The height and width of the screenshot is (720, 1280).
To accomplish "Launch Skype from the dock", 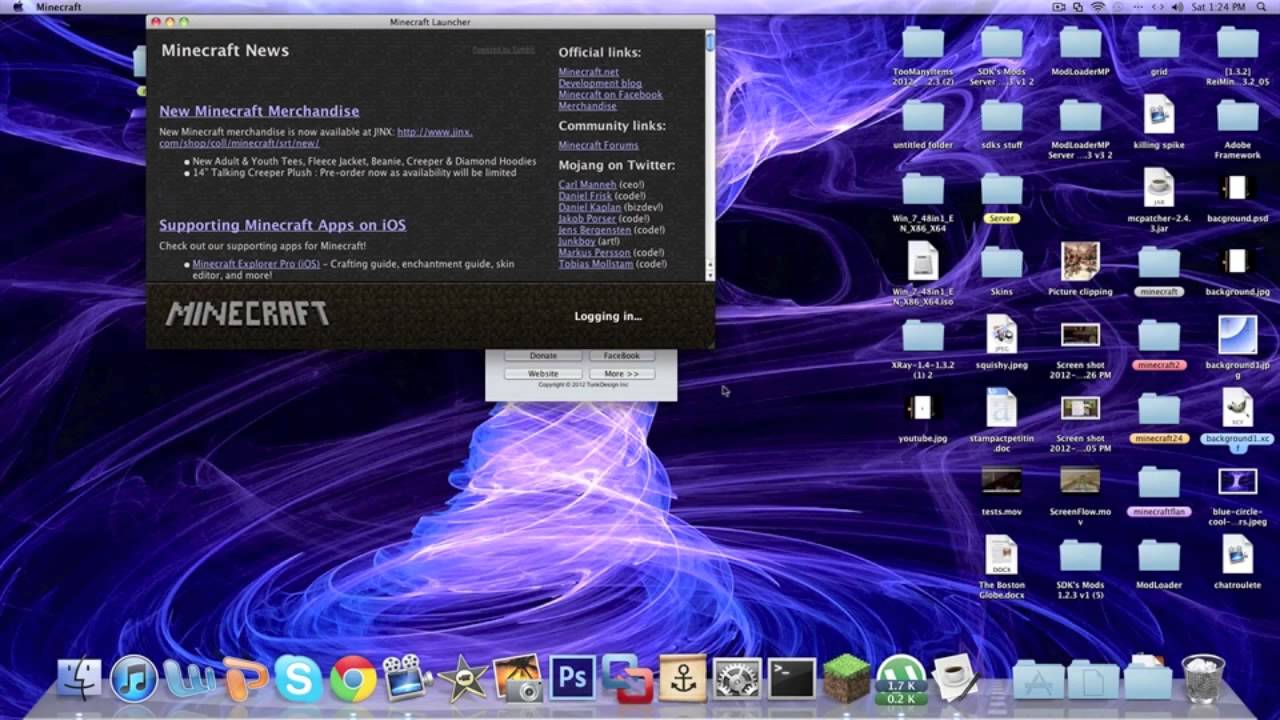I will click(x=299, y=679).
